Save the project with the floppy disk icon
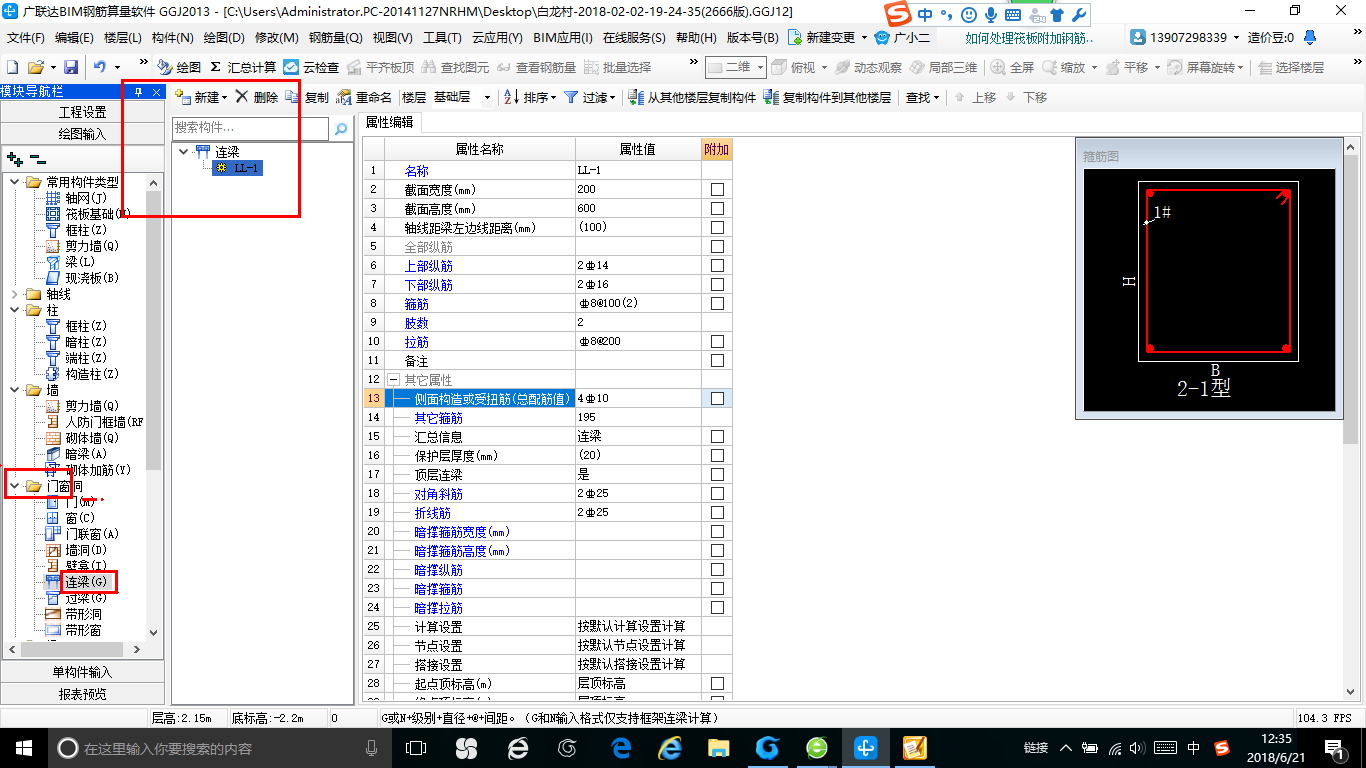 click(71, 67)
